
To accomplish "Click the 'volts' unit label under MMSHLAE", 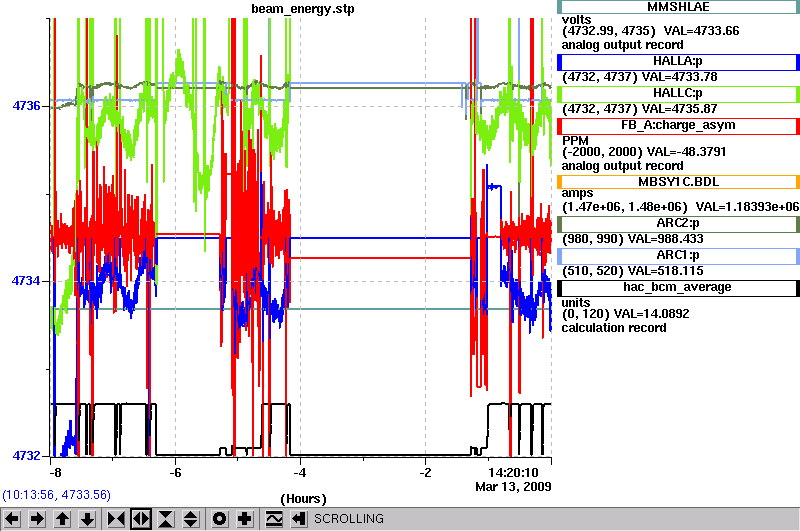I will [x=577, y=20].
